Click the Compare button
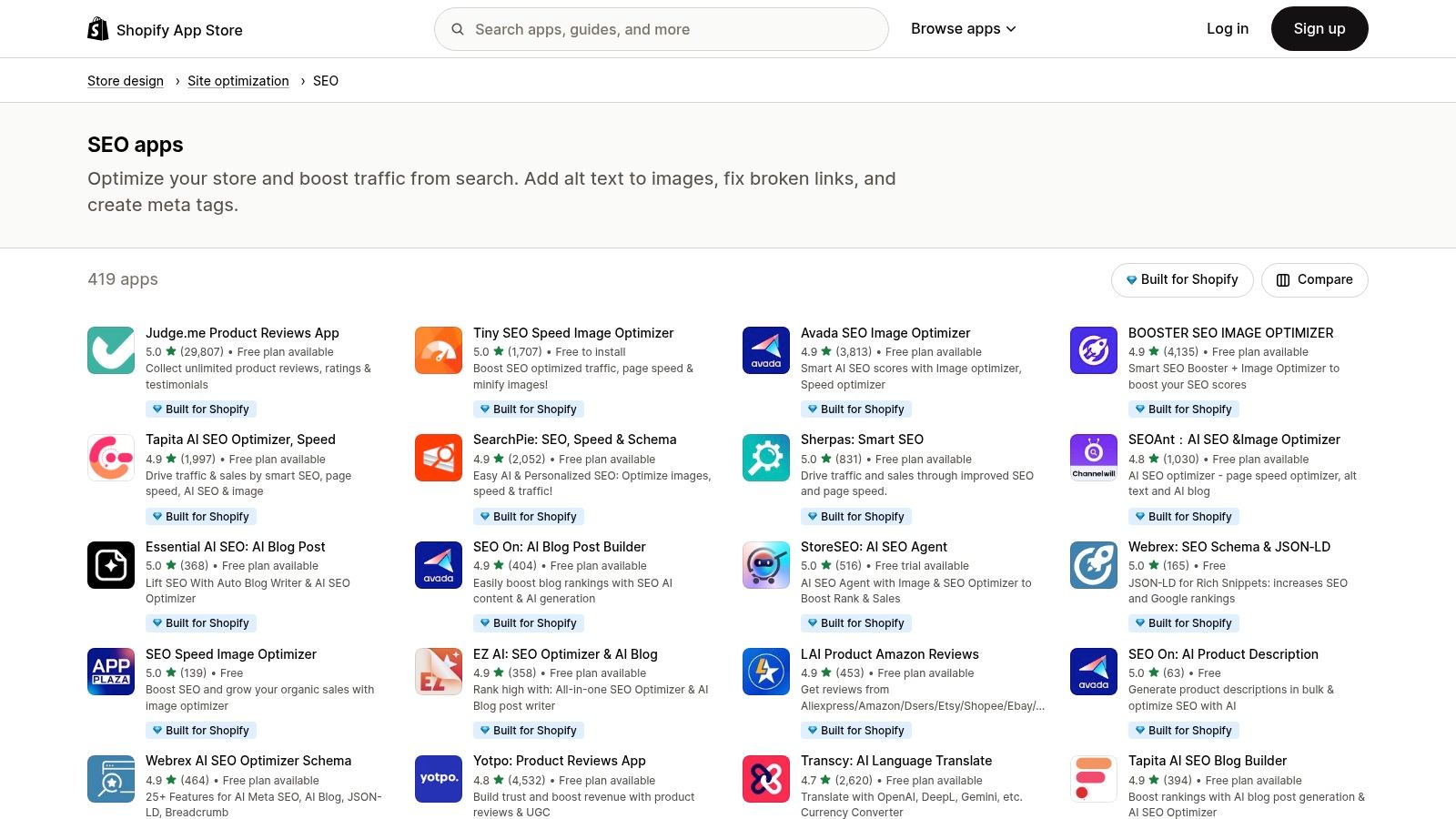This screenshot has width=1456, height=819. (1314, 280)
